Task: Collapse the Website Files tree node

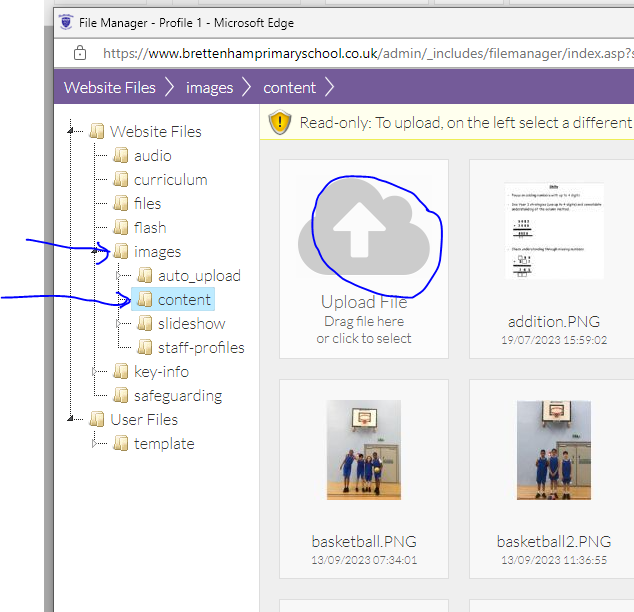Action: pos(70,131)
